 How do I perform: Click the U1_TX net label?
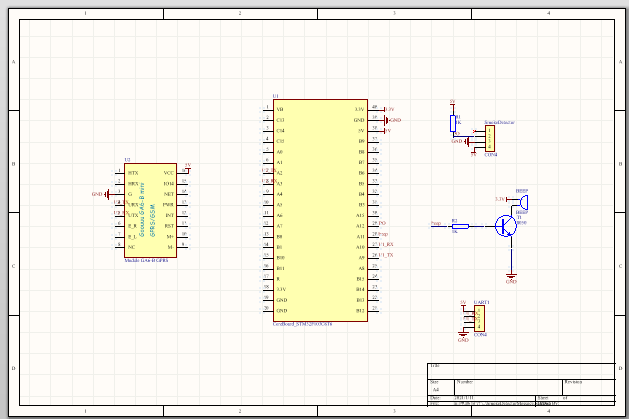386,255
